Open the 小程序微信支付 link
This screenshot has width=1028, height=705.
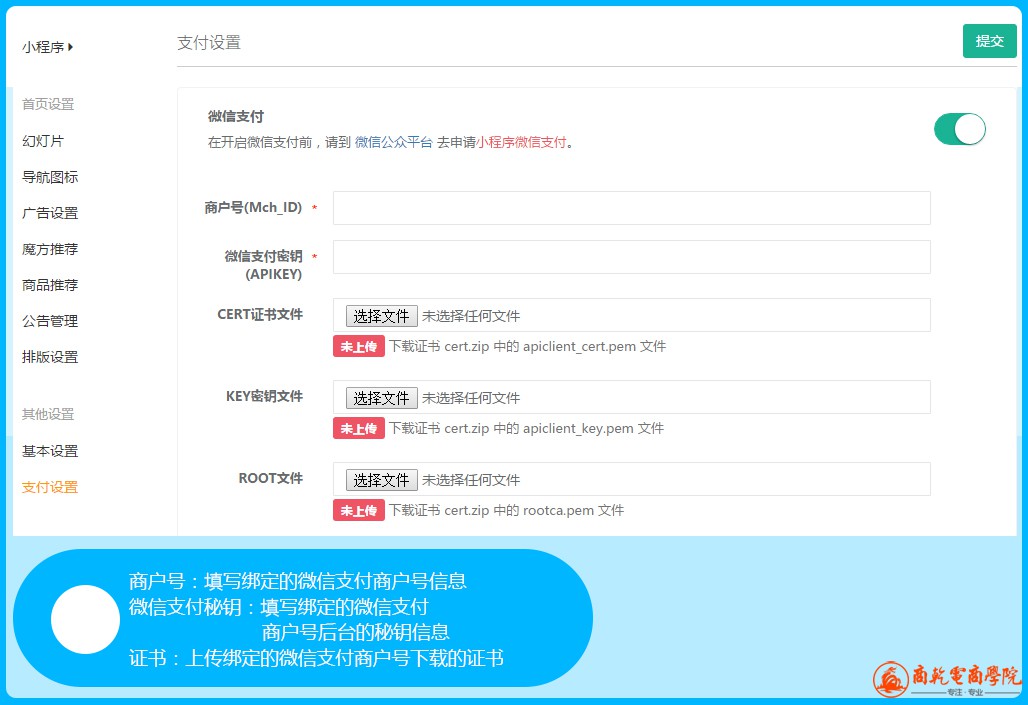click(521, 142)
